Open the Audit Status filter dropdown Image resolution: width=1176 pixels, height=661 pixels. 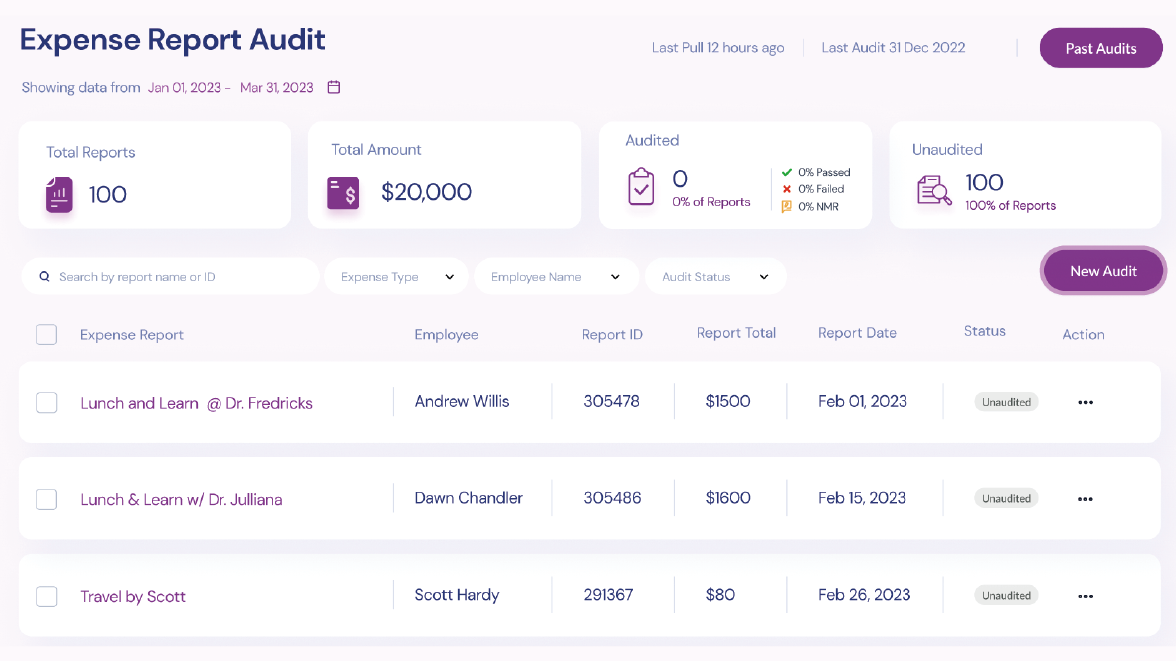coord(715,277)
